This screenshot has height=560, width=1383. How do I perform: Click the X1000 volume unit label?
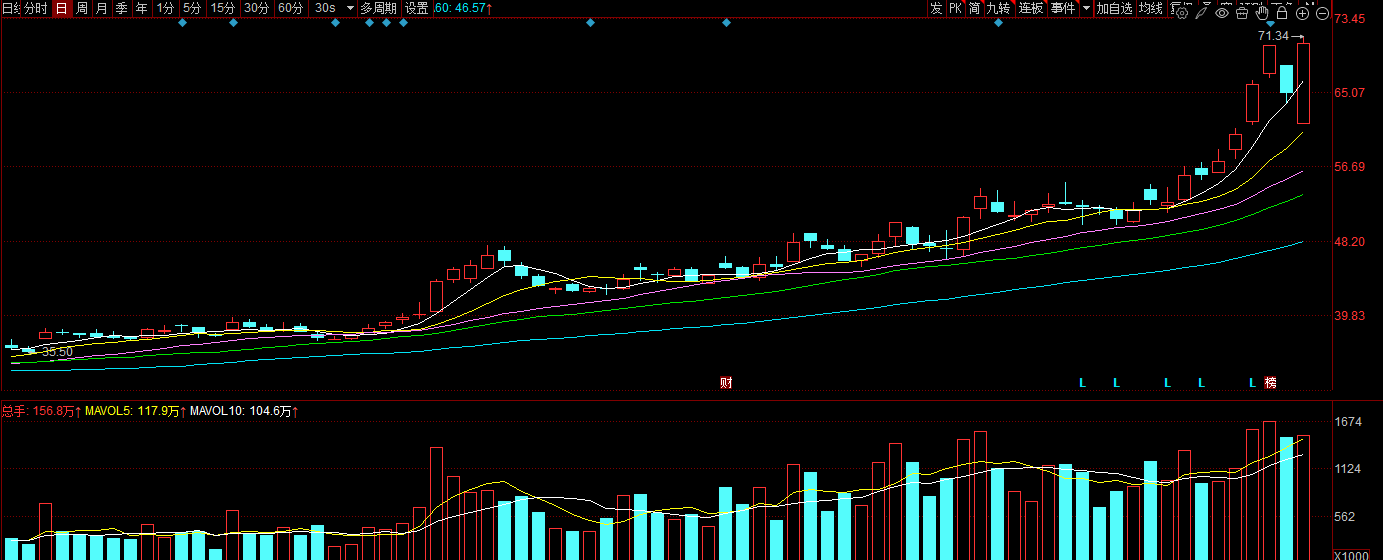1353,555
